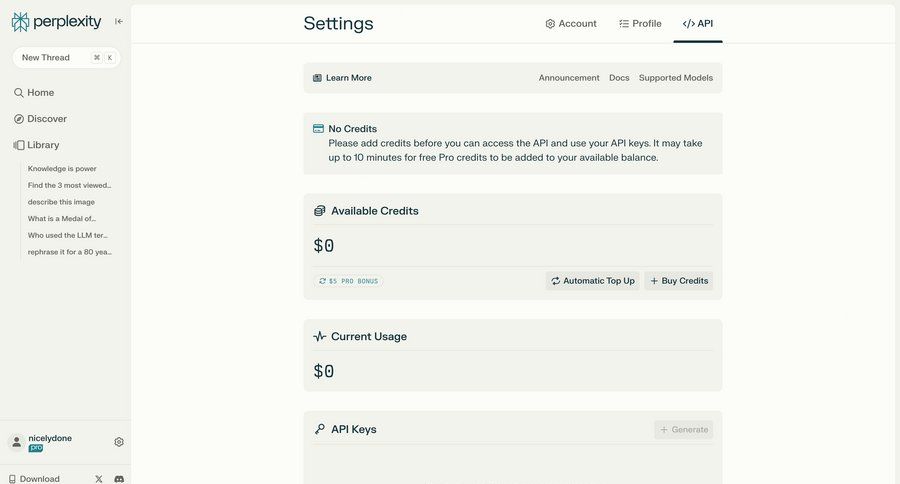Click the Library stack icon

click(19, 145)
